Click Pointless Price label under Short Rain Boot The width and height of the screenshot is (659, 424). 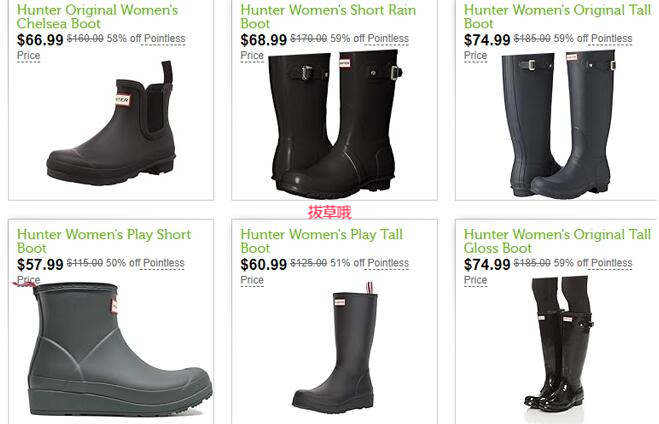(388, 39)
